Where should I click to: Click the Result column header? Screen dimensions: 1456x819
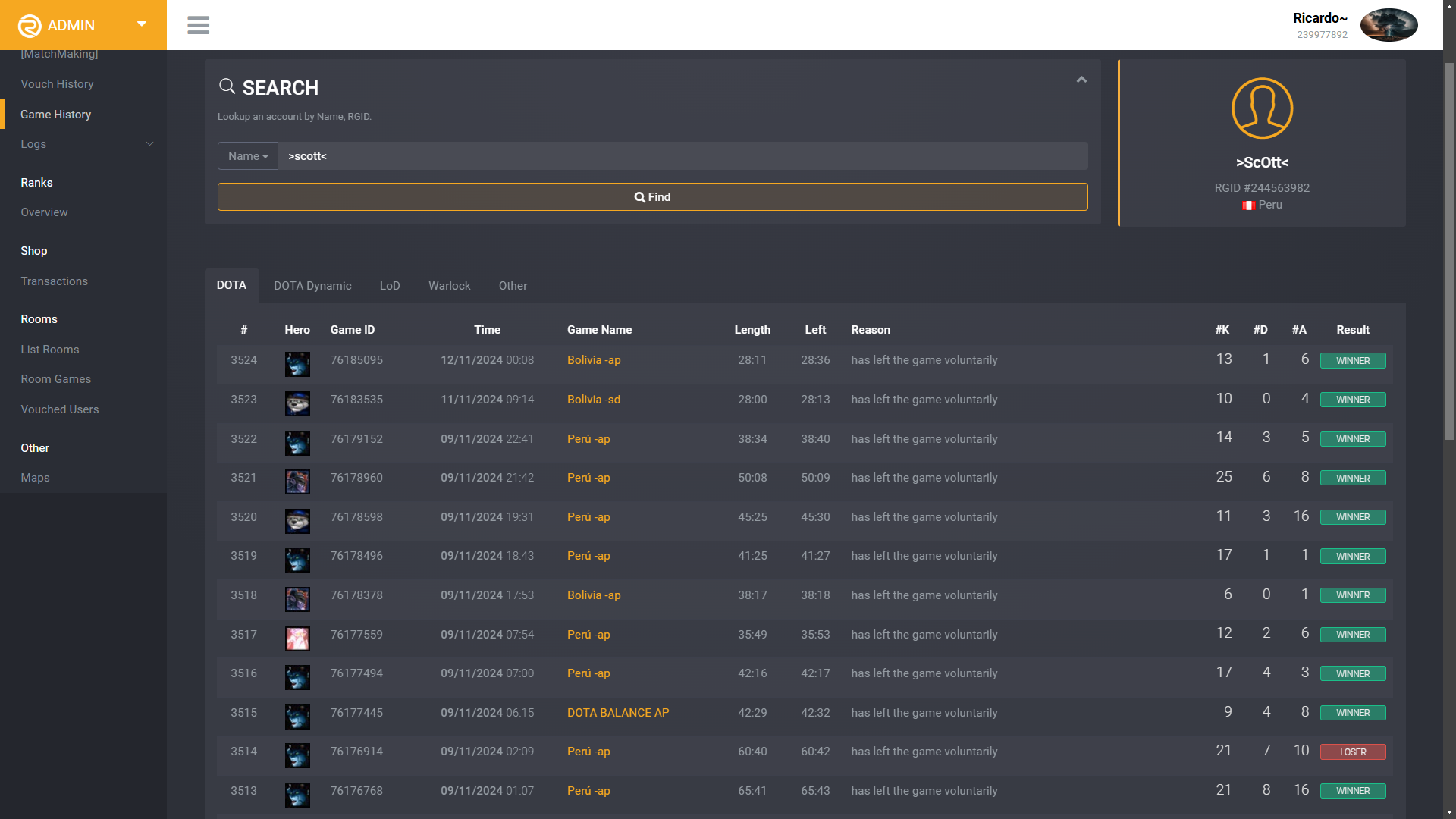click(x=1353, y=330)
